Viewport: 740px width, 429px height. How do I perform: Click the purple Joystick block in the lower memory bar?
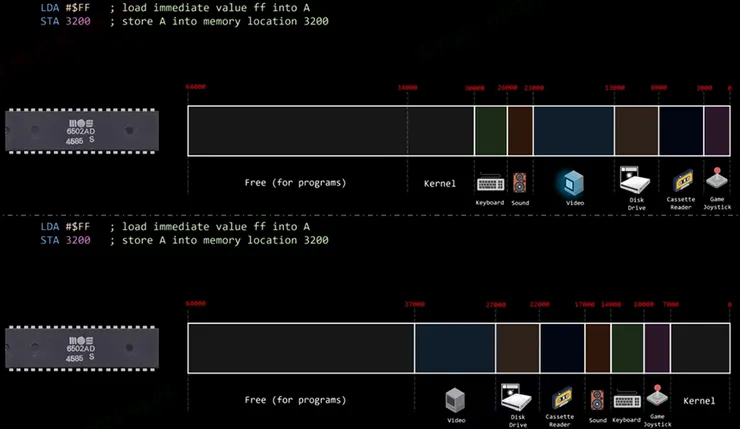(x=657, y=348)
